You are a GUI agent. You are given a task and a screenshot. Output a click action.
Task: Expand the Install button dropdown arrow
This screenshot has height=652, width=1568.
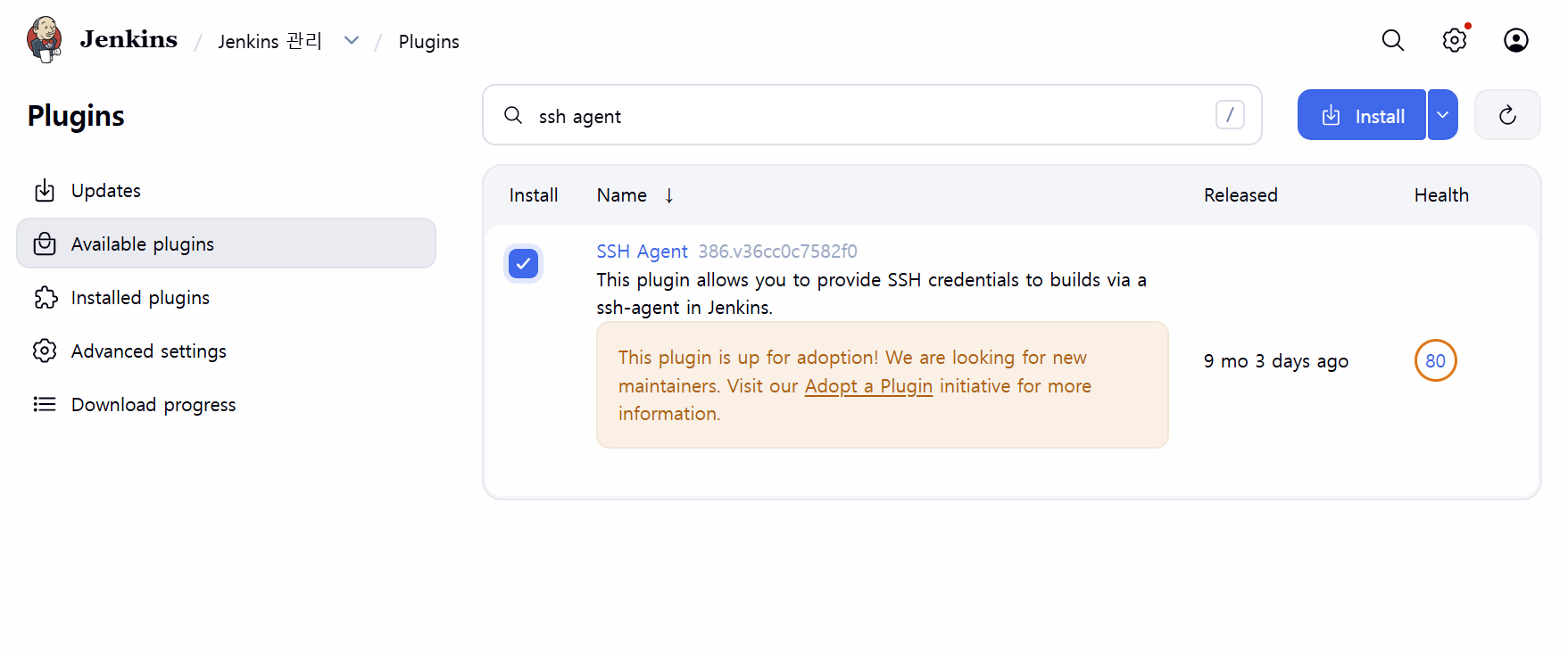coord(1443,115)
